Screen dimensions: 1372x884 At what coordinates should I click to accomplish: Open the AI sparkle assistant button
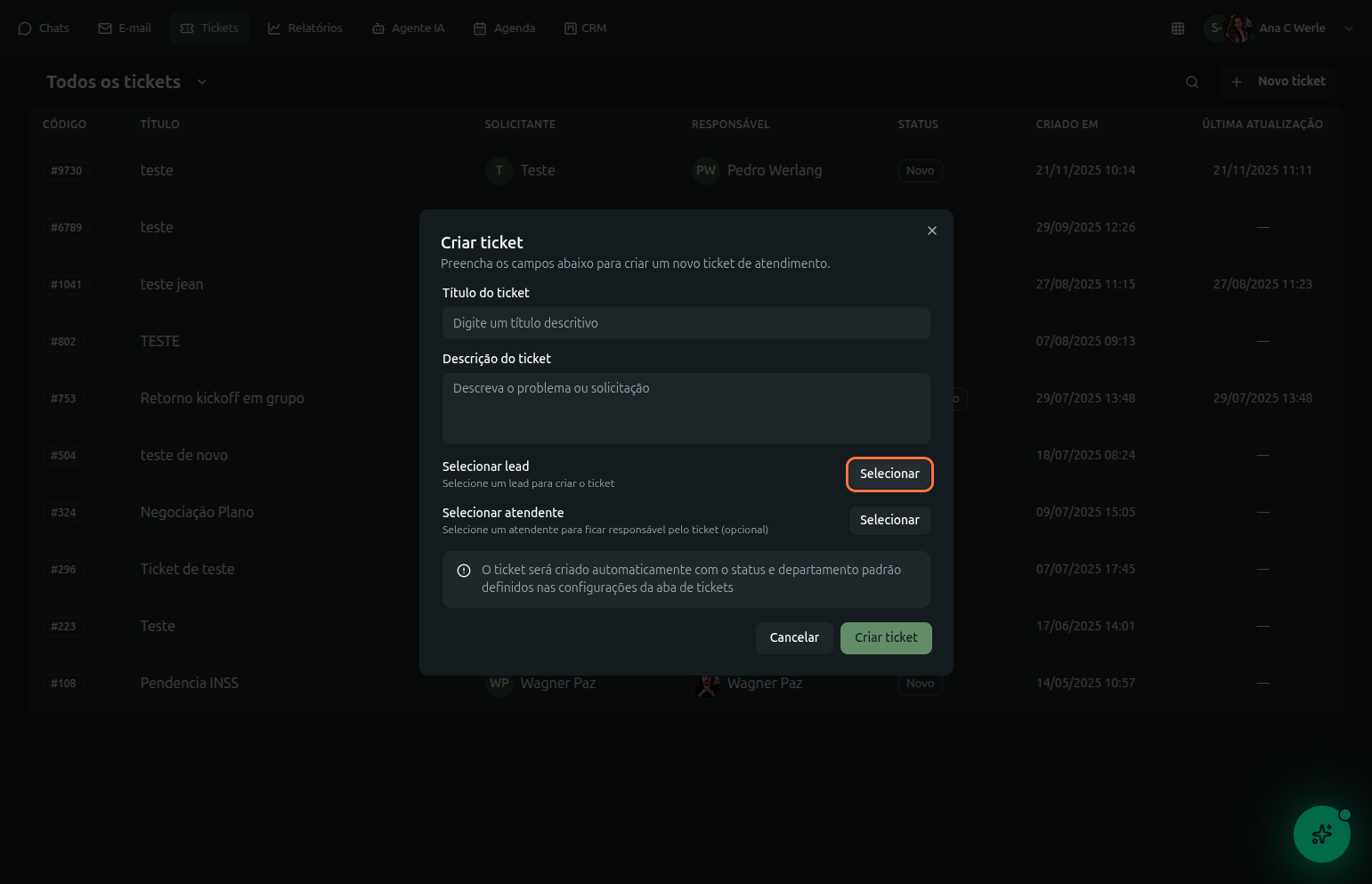[x=1321, y=834]
